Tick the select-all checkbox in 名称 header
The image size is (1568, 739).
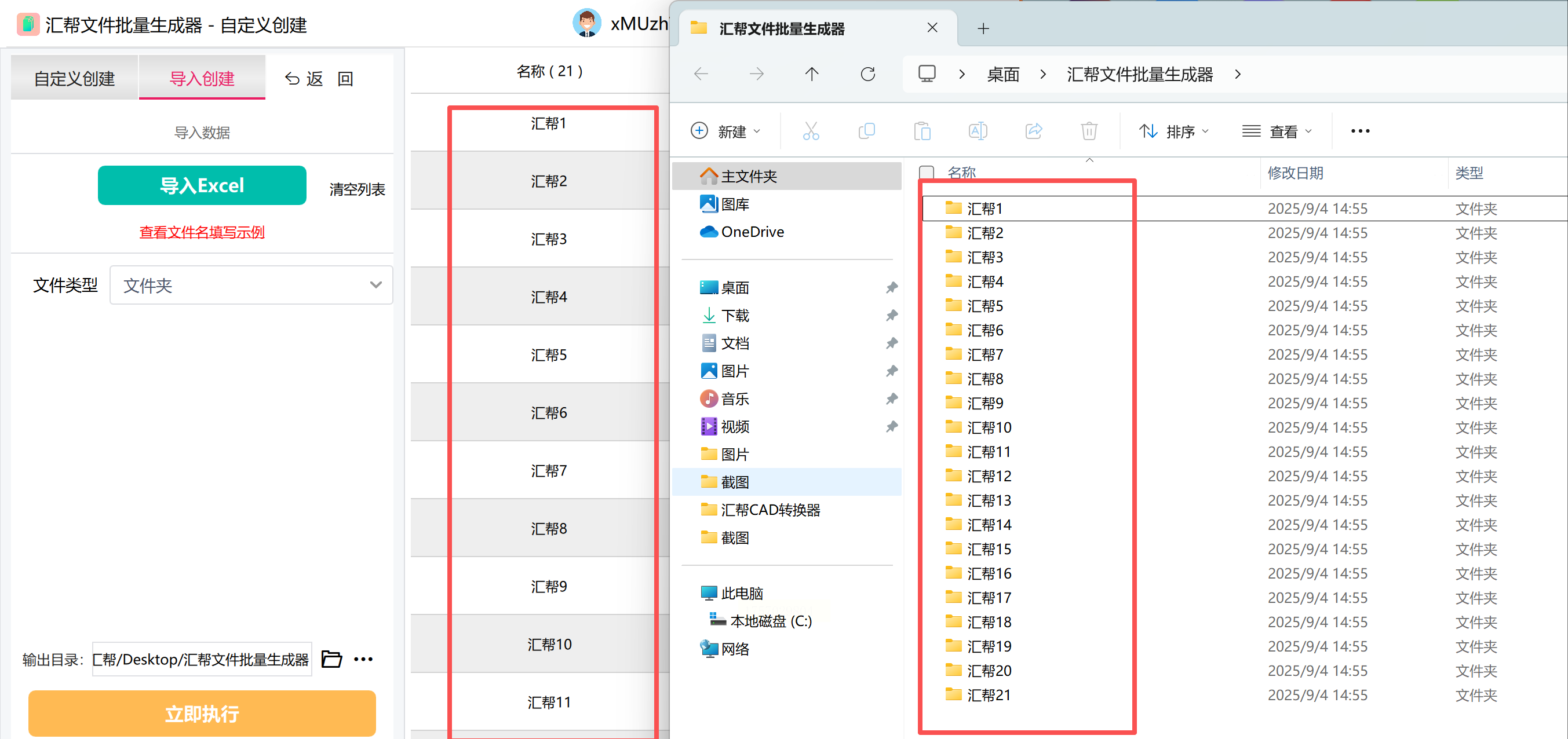tap(926, 173)
